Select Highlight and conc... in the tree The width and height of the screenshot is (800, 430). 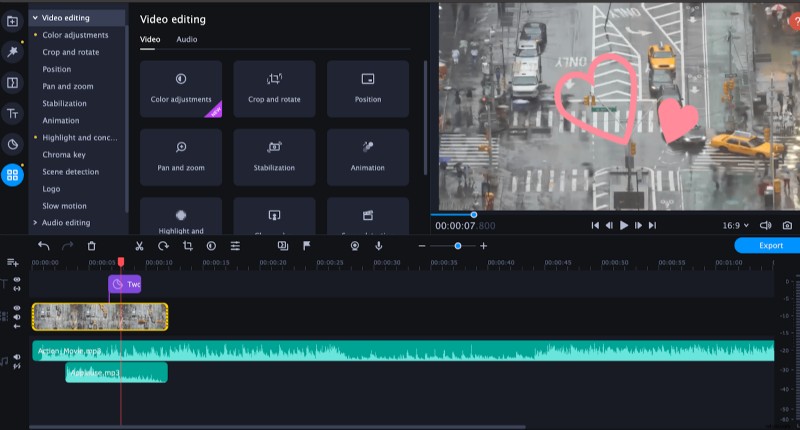click(80, 138)
